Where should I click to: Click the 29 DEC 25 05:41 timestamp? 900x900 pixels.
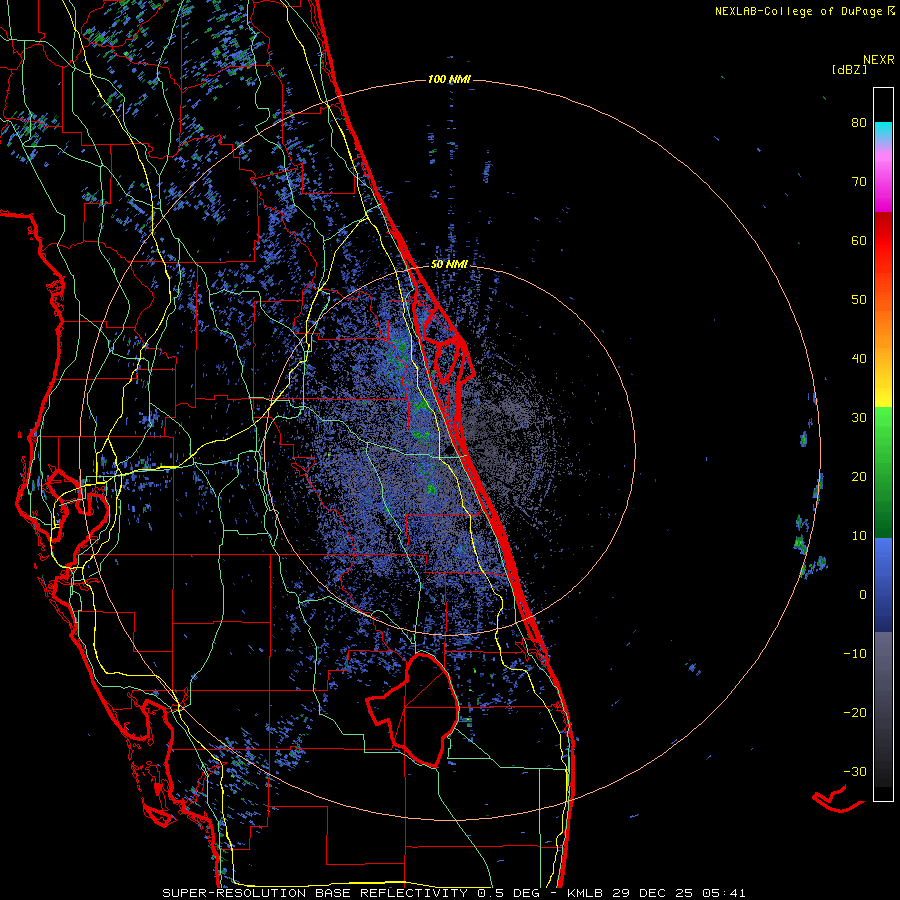677,893
